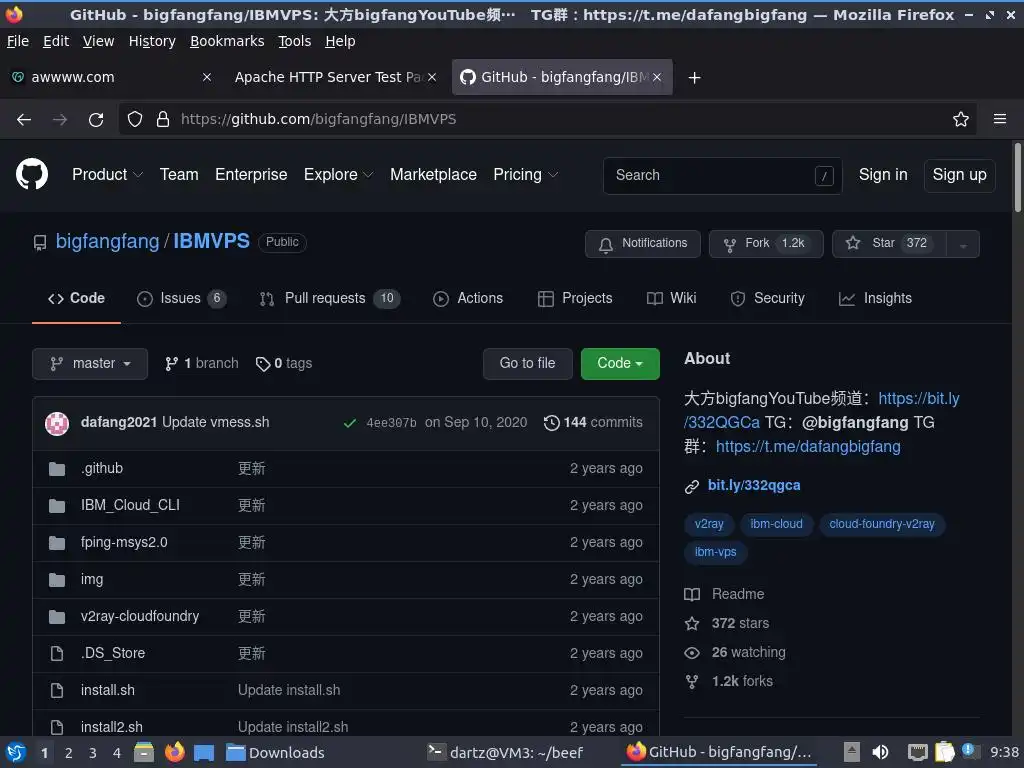Screen dimensions: 1024x768
Task: View the 1 branch link
Action: [202, 363]
